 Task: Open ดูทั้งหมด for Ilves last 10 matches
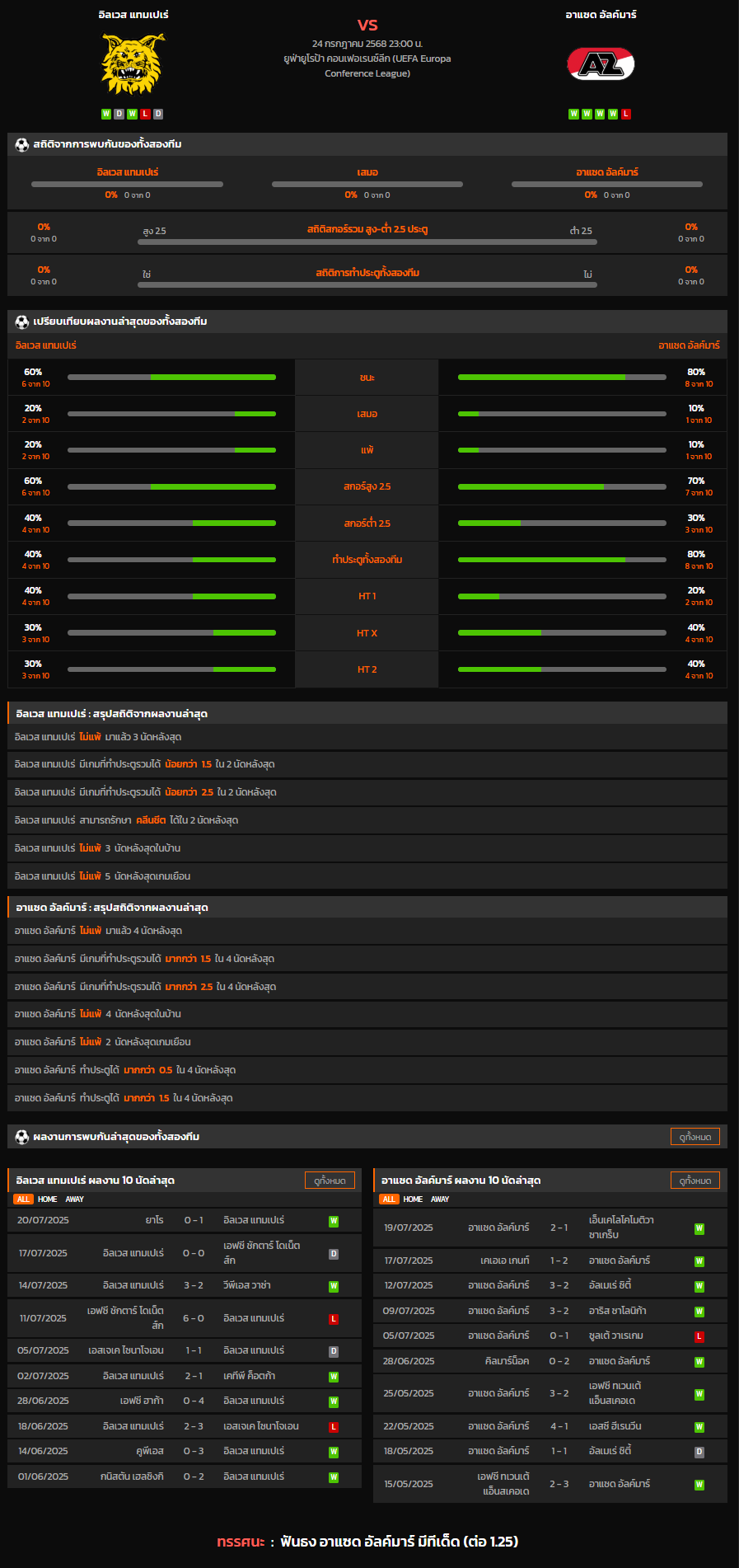point(330,1181)
